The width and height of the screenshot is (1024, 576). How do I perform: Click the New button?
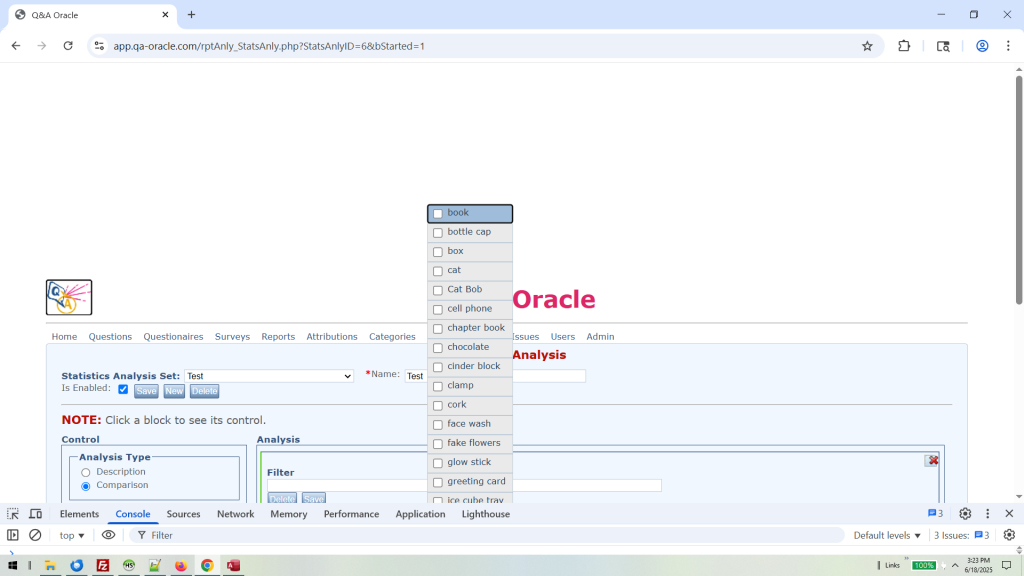[x=174, y=391]
